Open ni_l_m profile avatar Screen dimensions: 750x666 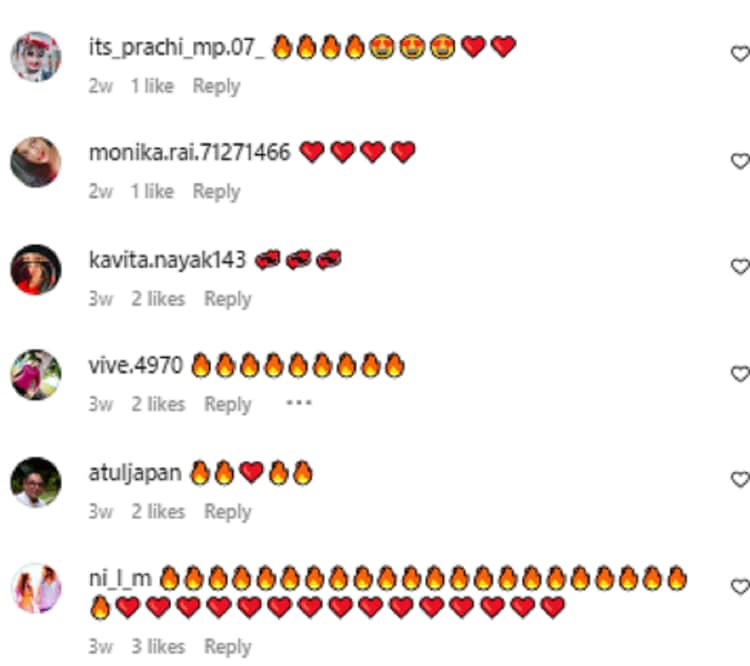(36, 588)
